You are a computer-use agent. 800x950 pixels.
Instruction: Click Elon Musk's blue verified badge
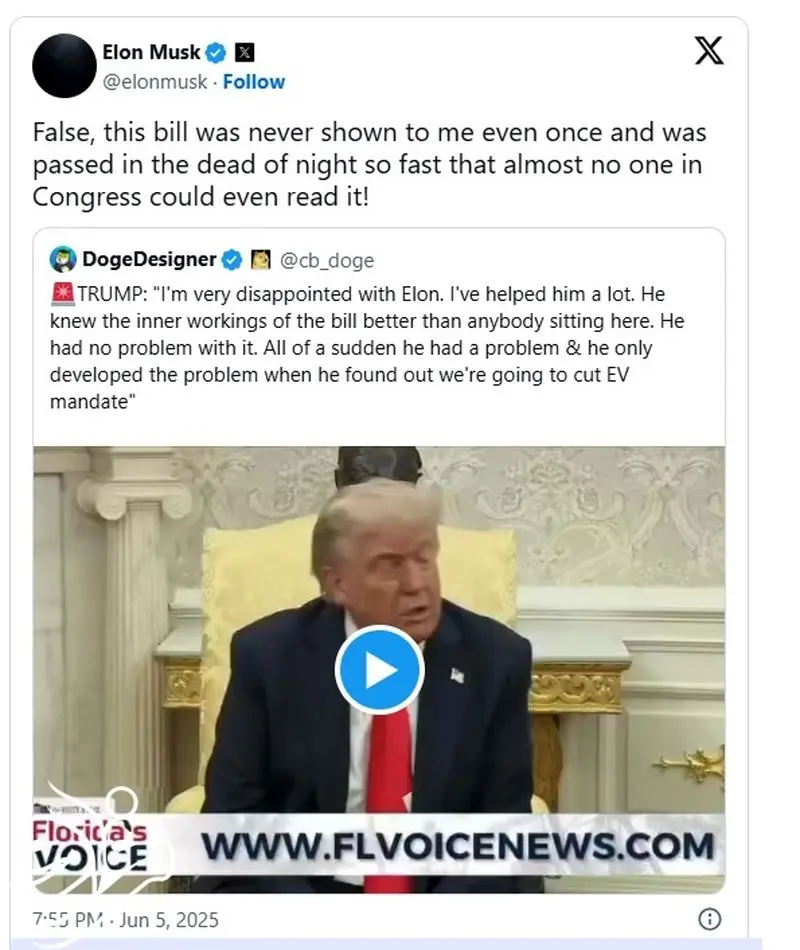tap(216, 53)
